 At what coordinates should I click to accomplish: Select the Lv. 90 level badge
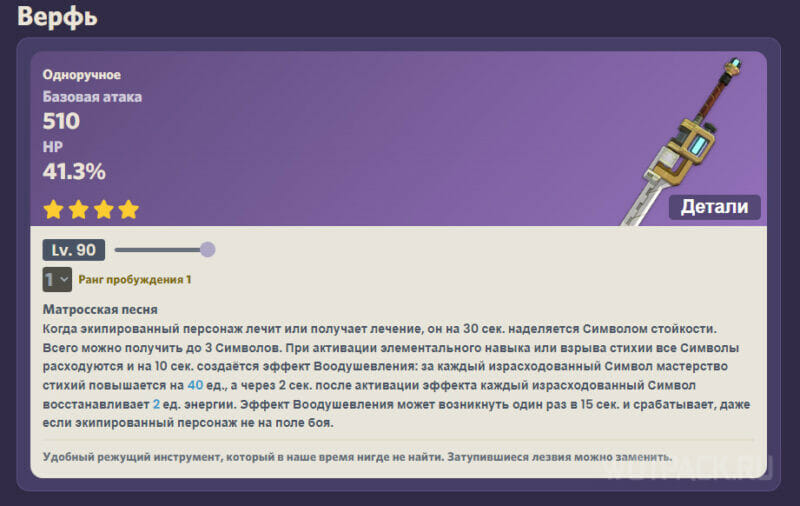pos(74,250)
